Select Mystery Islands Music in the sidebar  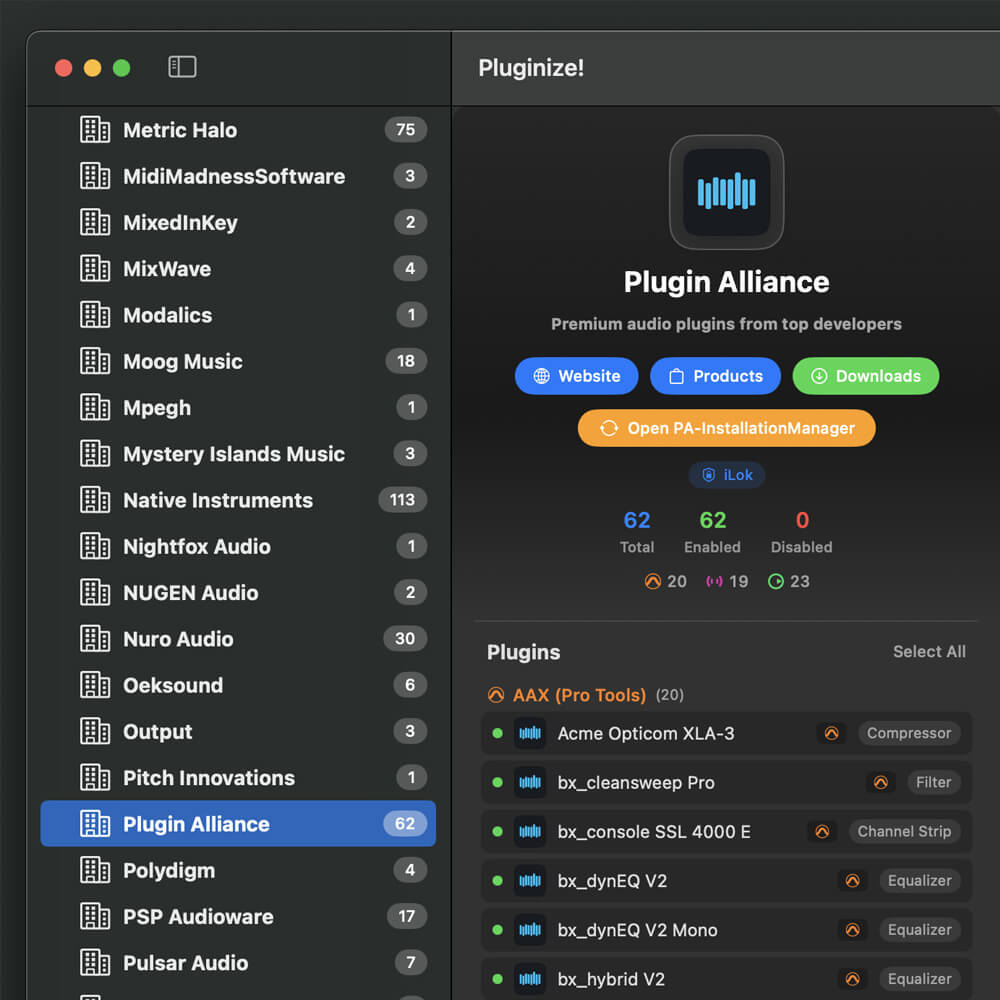pyautogui.click(x=238, y=453)
